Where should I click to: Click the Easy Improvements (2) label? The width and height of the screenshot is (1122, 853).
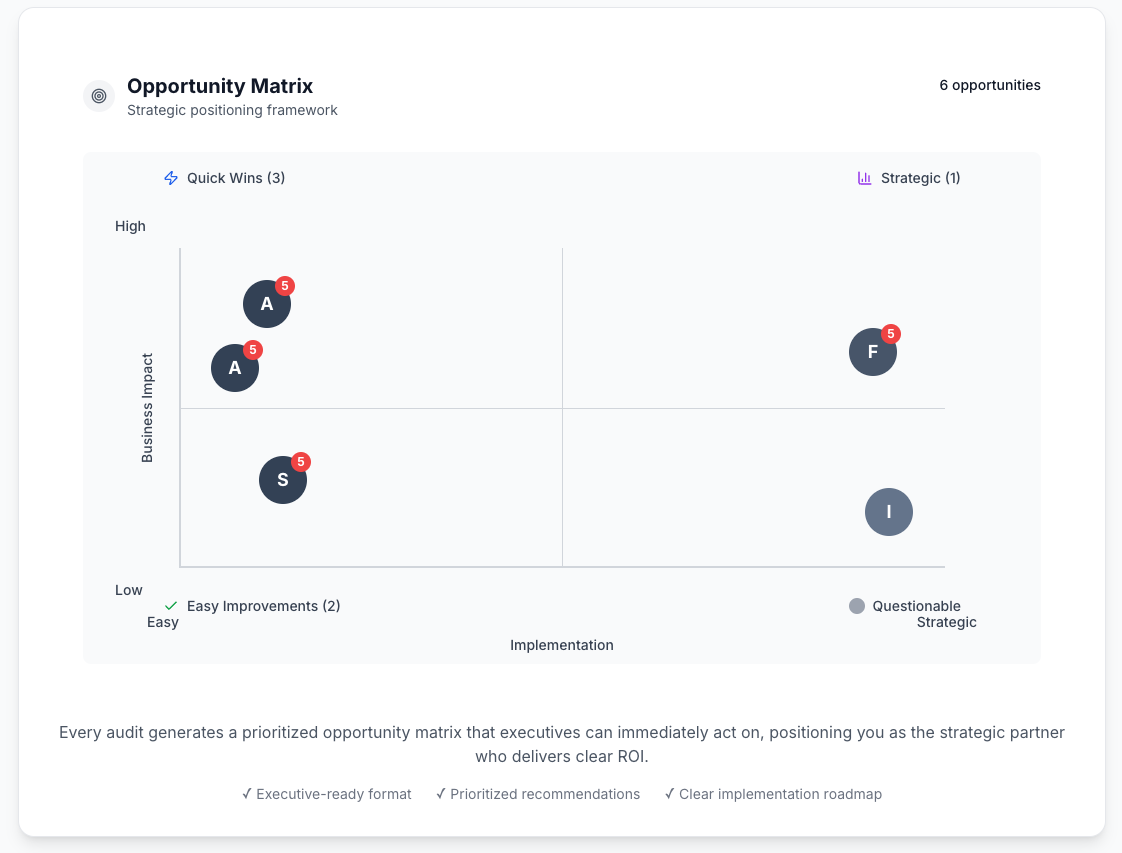(x=263, y=606)
